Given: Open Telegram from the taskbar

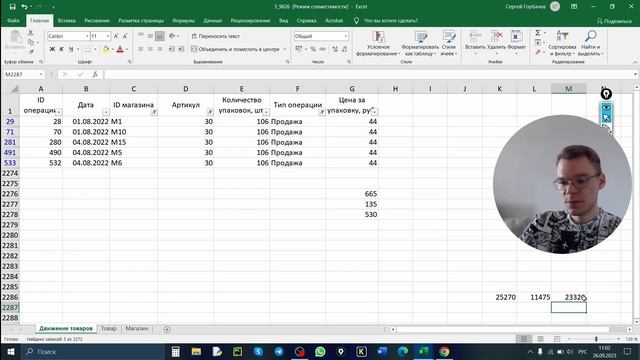Looking at the screenshot, I should click(279, 351).
